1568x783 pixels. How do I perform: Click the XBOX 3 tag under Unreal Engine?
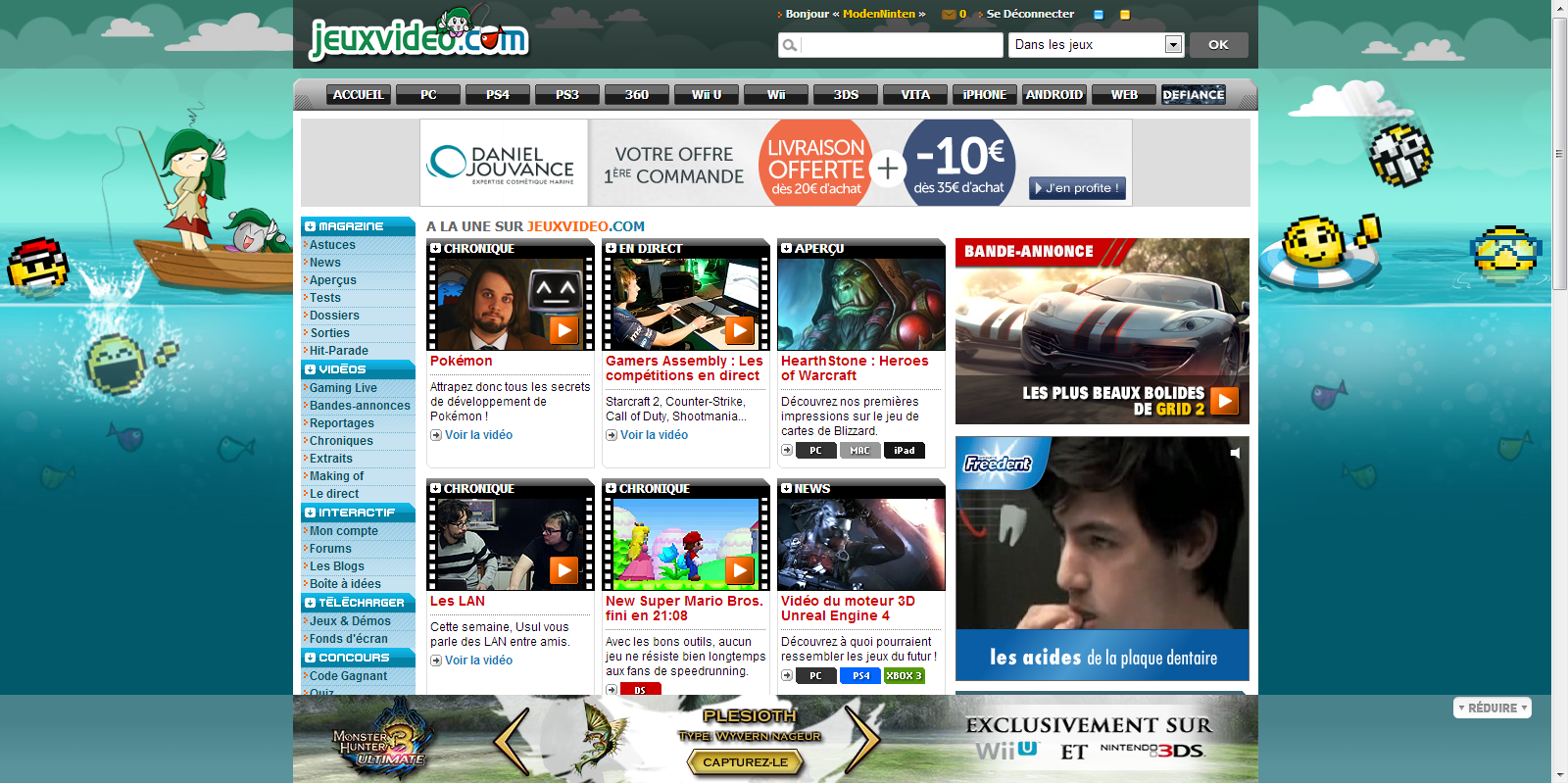coord(905,676)
